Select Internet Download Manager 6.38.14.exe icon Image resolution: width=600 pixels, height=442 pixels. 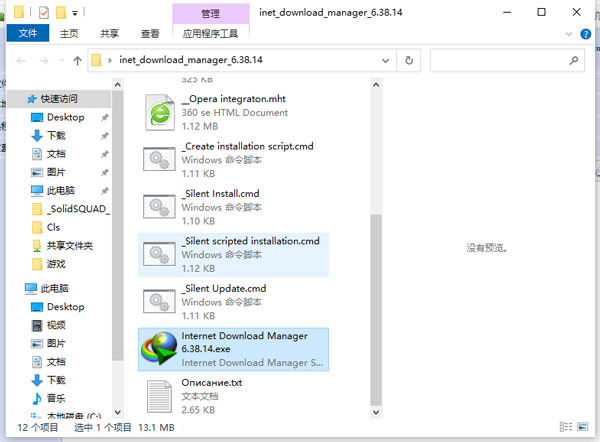(x=159, y=349)
